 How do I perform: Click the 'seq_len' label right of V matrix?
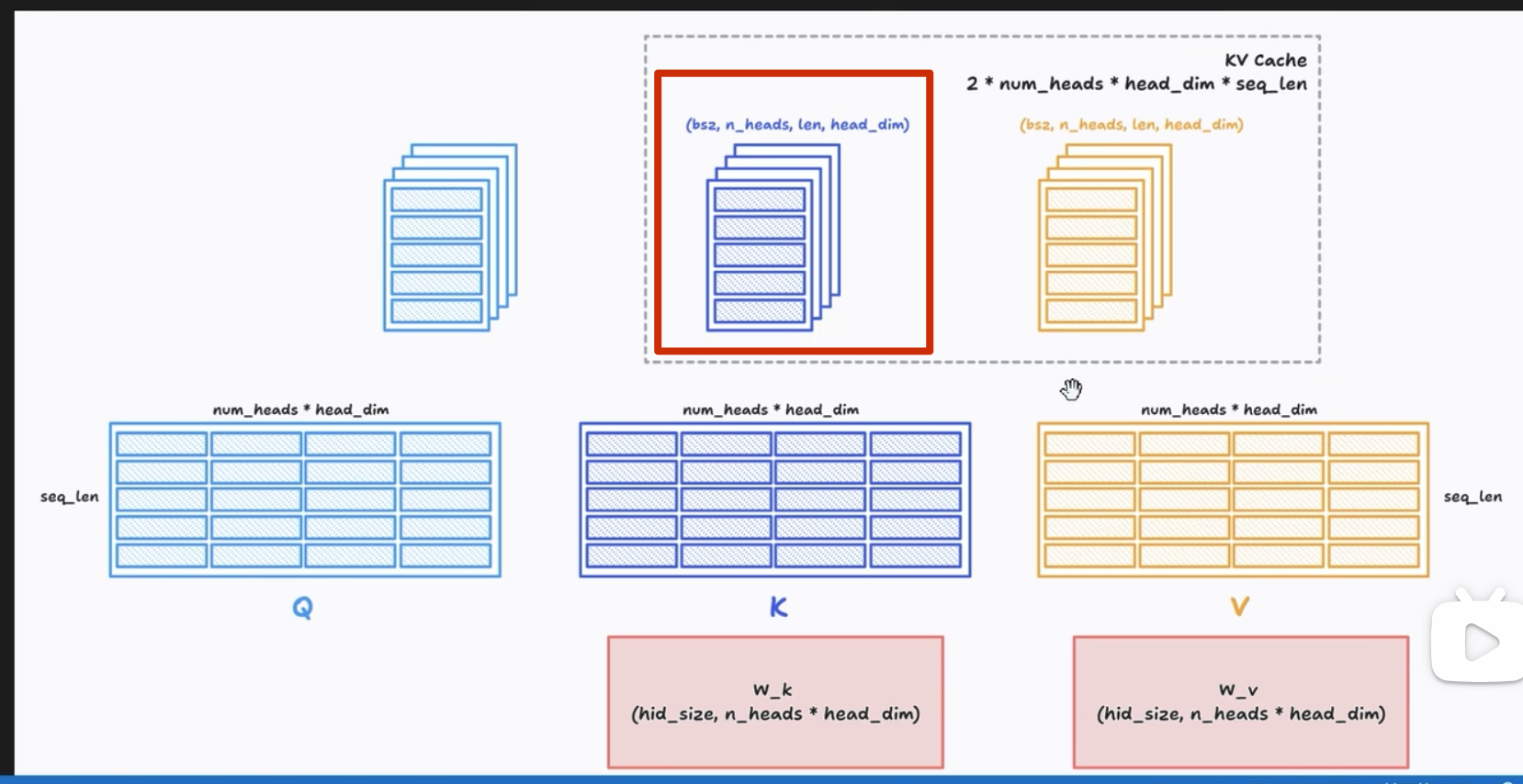1472,497
